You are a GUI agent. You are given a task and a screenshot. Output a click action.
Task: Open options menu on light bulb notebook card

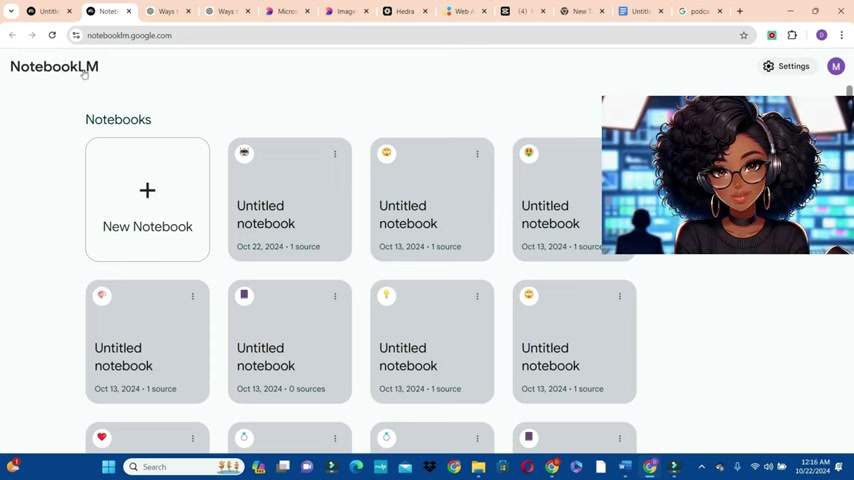point(478,296)
